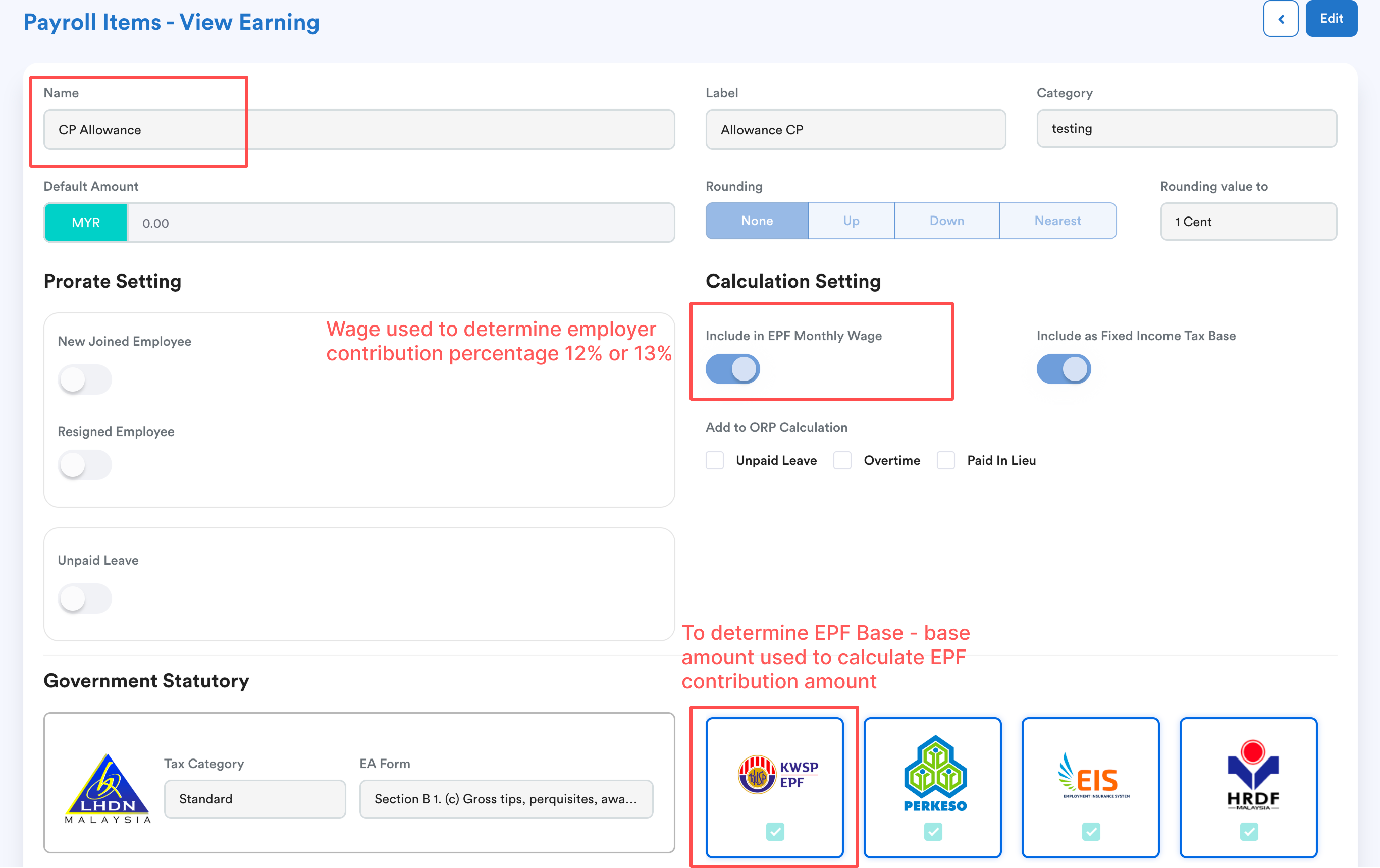Toggle Include in EPF Monthly Wage
Viewport: 1380px width, 868px height.
coord(732,369)
